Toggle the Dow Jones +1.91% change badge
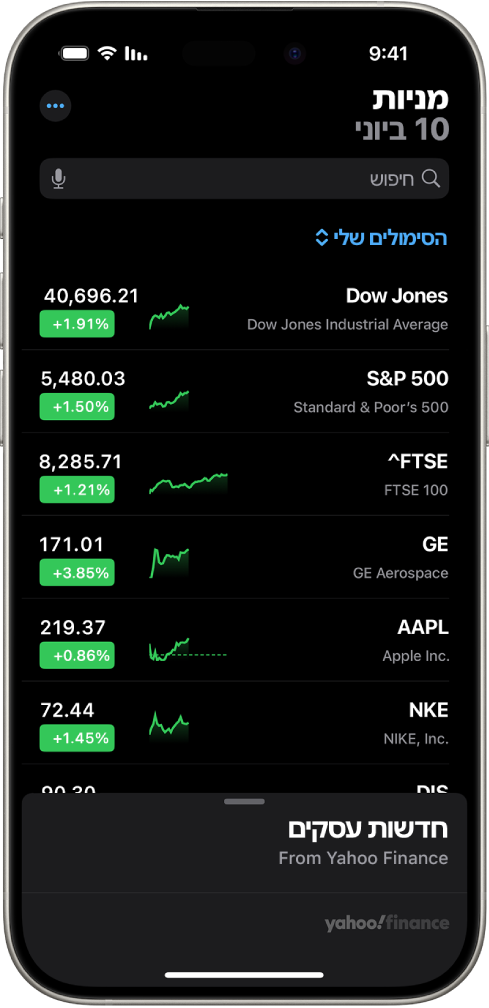 (77, 324)
